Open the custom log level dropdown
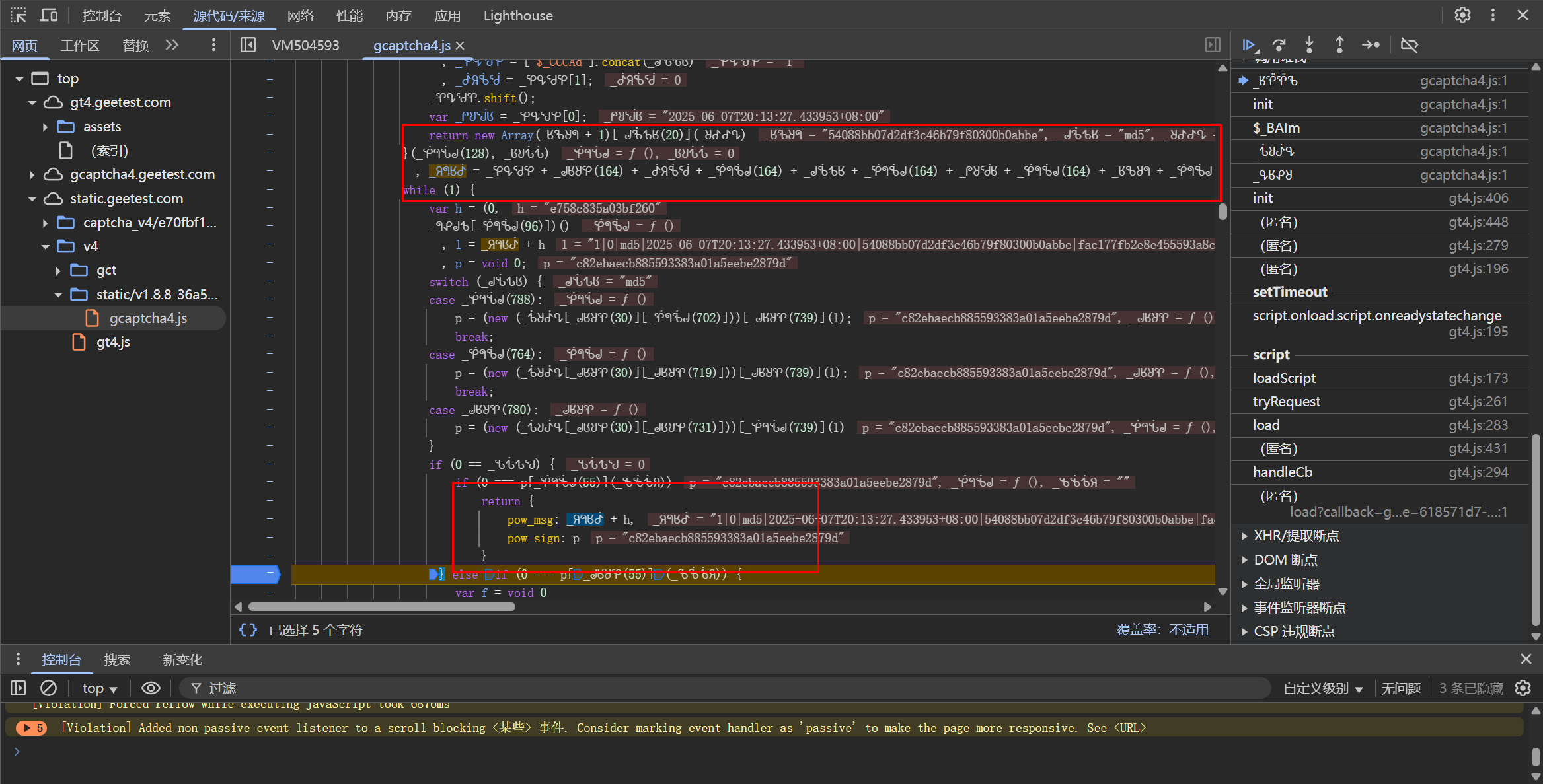The width and height of the screenshot is (1543, 784). tap(1323, 688)
